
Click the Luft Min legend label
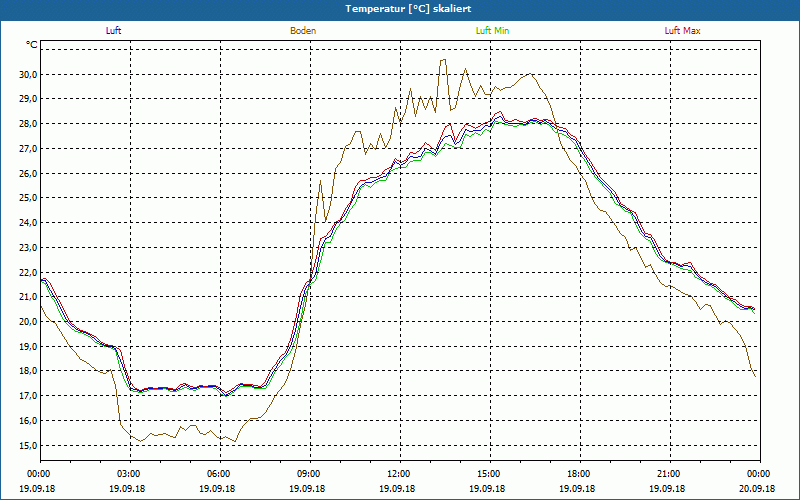click(x=492, y=31)
